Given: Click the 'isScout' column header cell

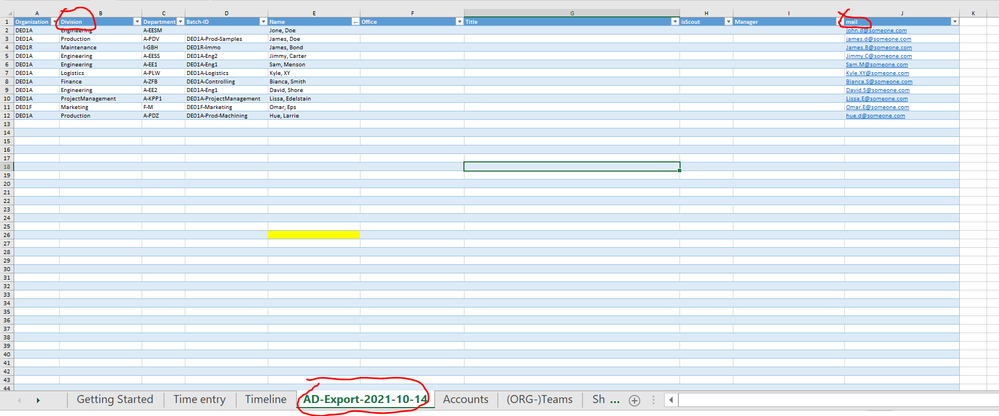Looking at the screenshot, I should coord(707,22).
